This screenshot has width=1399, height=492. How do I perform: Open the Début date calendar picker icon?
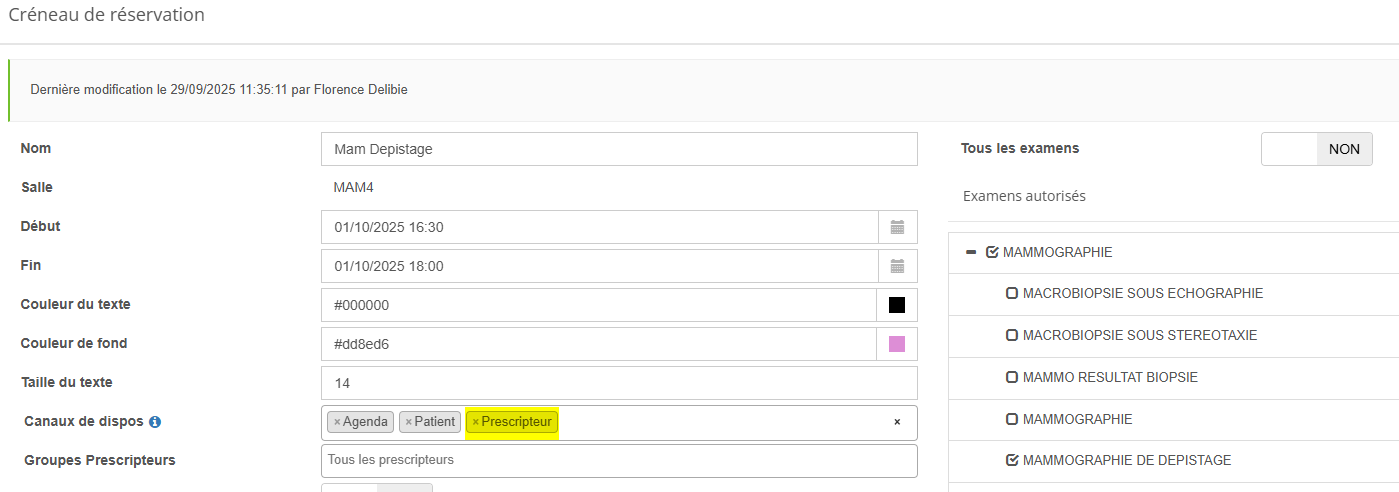click(897, 227)
